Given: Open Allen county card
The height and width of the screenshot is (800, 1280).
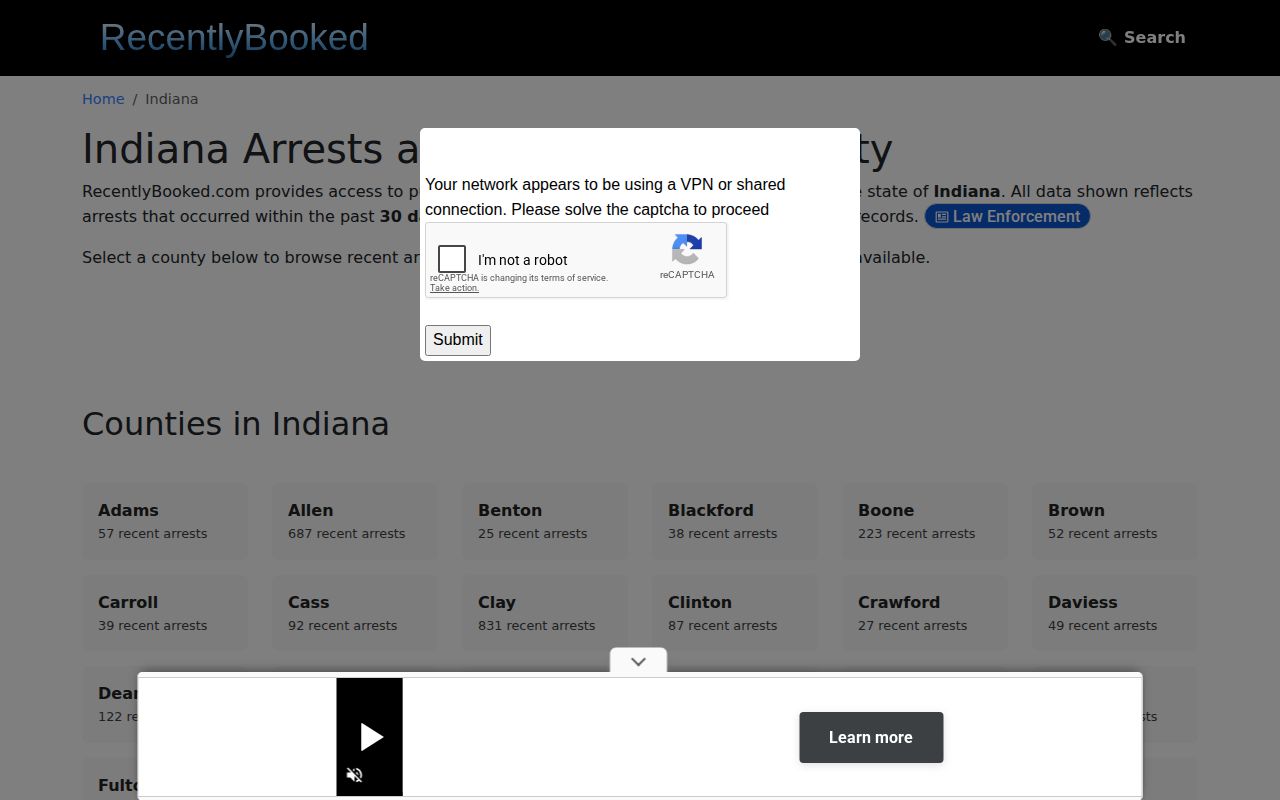Looking at the screenshot, I should (355, 521).
